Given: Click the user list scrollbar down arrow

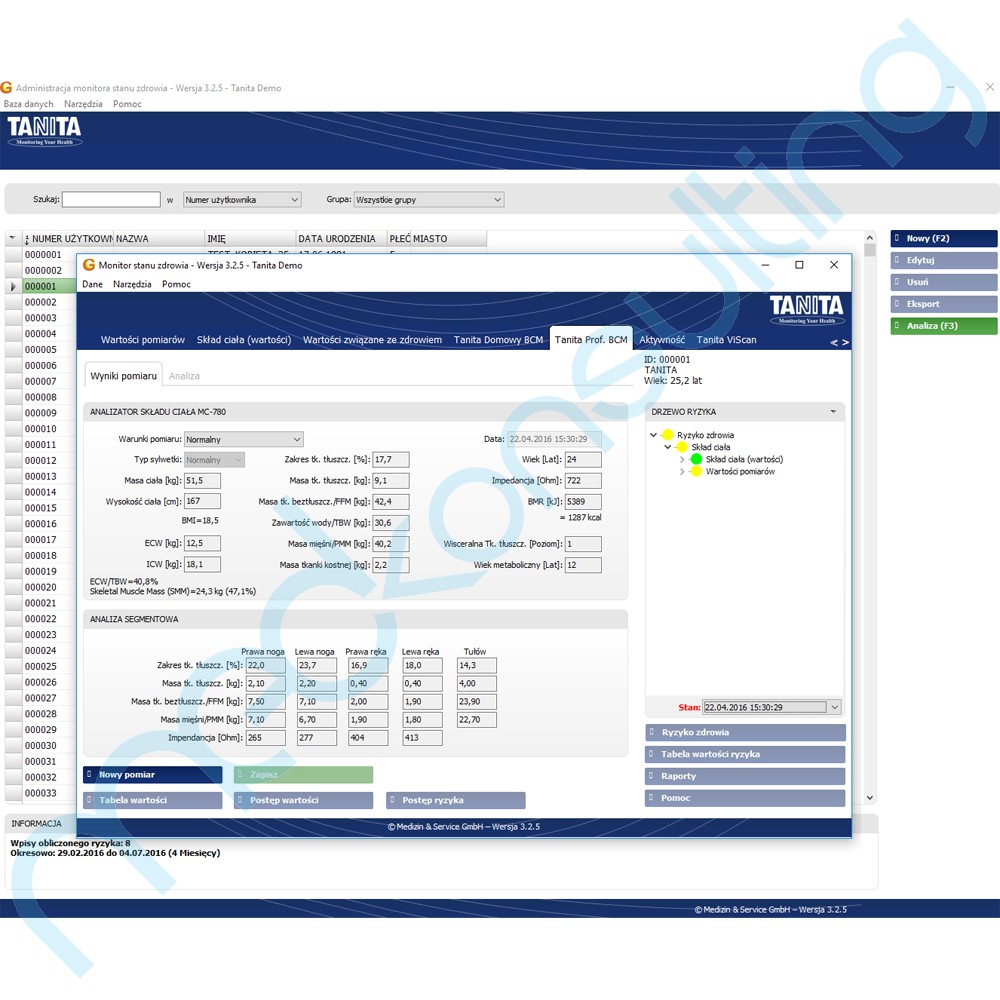Looking at the screenshot, I should 870,797.
